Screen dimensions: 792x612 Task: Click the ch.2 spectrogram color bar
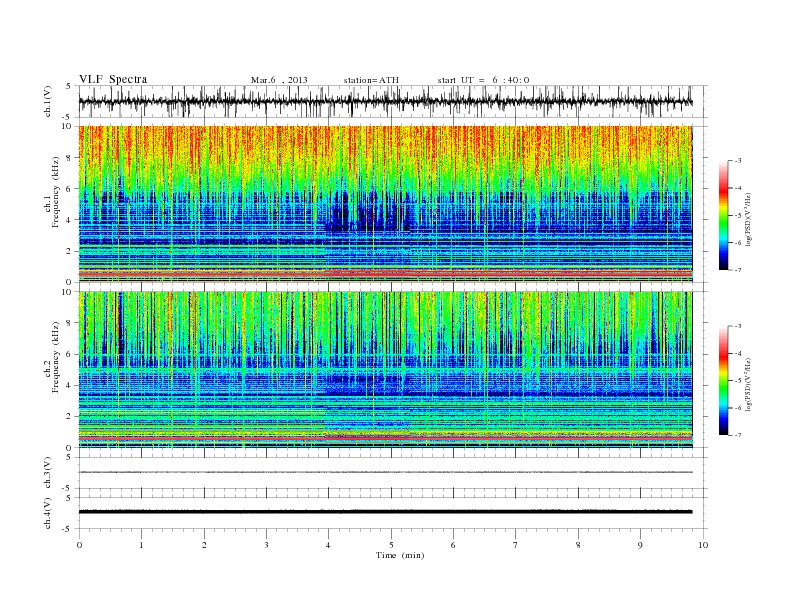[724, 381]
